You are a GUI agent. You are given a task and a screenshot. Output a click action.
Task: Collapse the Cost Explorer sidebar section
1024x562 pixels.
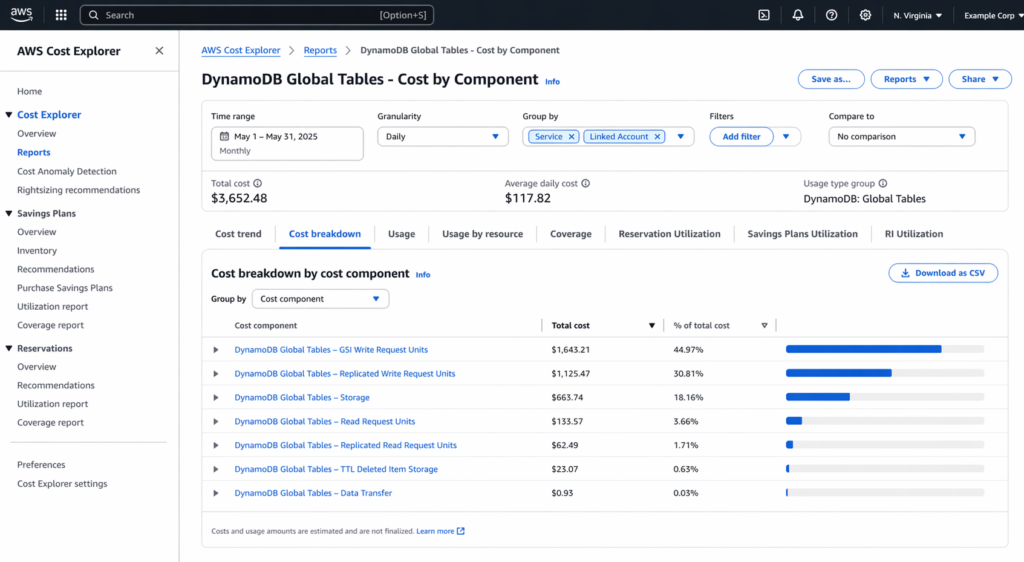point(9,115)
